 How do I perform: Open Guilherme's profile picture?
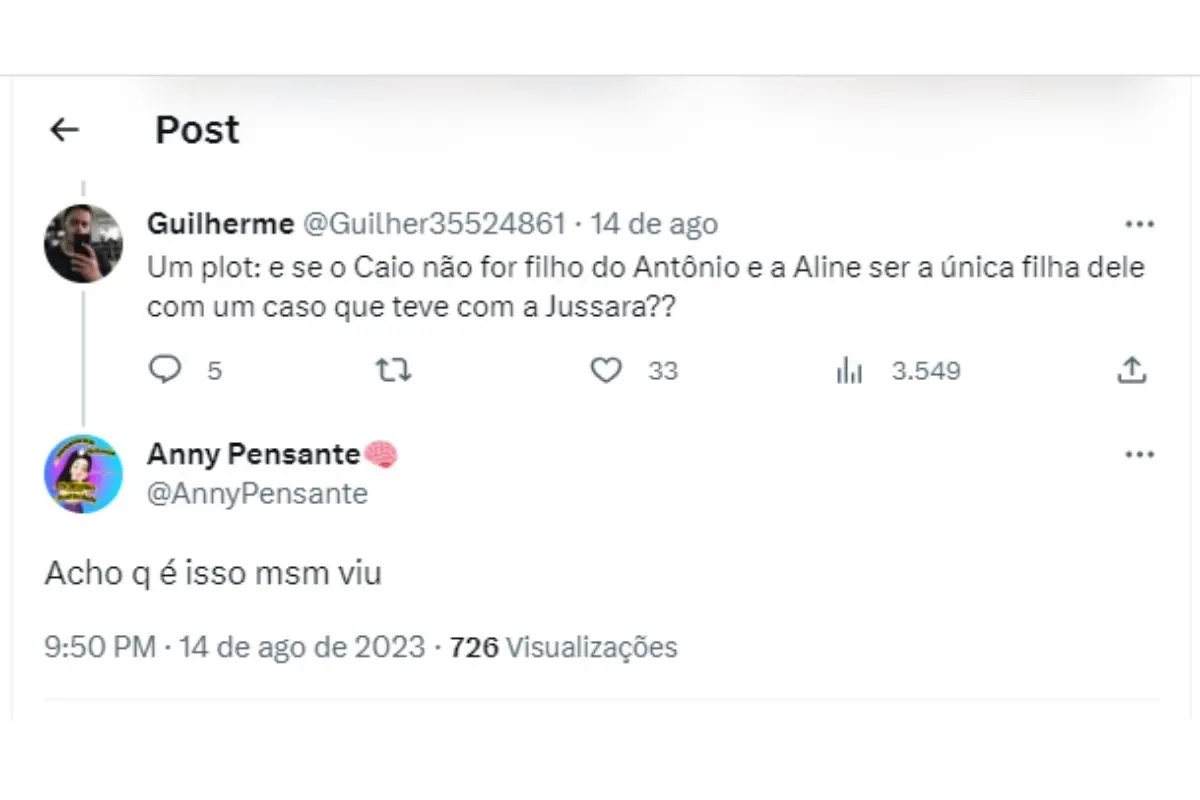click(x=83, y=243)
